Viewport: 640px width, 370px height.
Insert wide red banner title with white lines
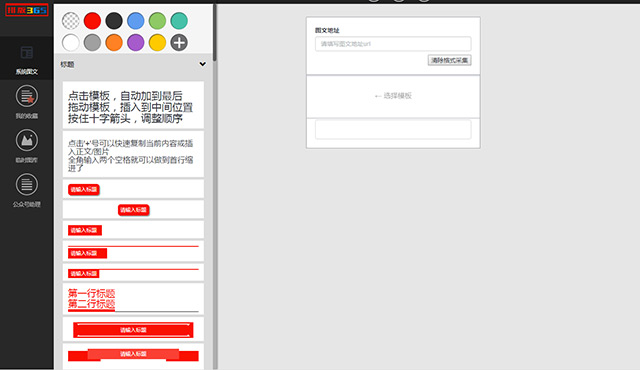point(133,330)
